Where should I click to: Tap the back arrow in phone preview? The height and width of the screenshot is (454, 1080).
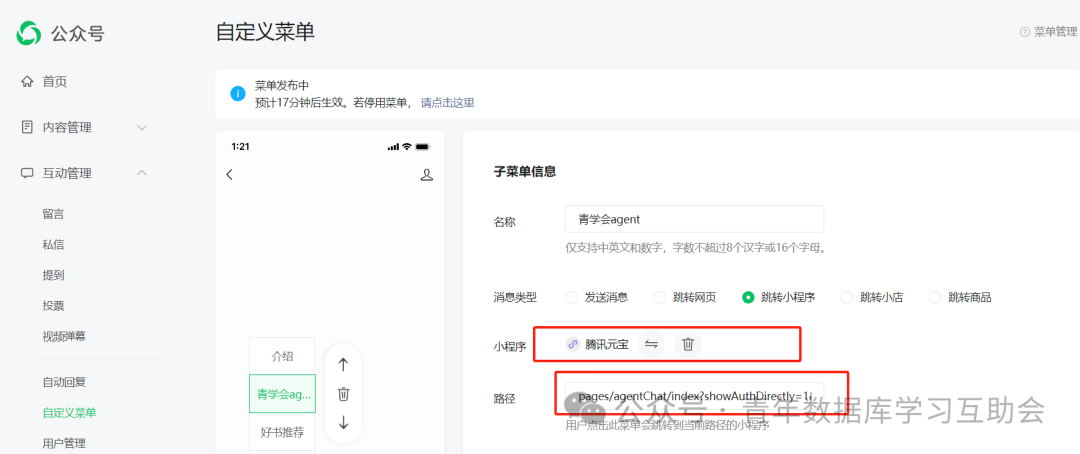pyautogui.click(x=229, y=174)
